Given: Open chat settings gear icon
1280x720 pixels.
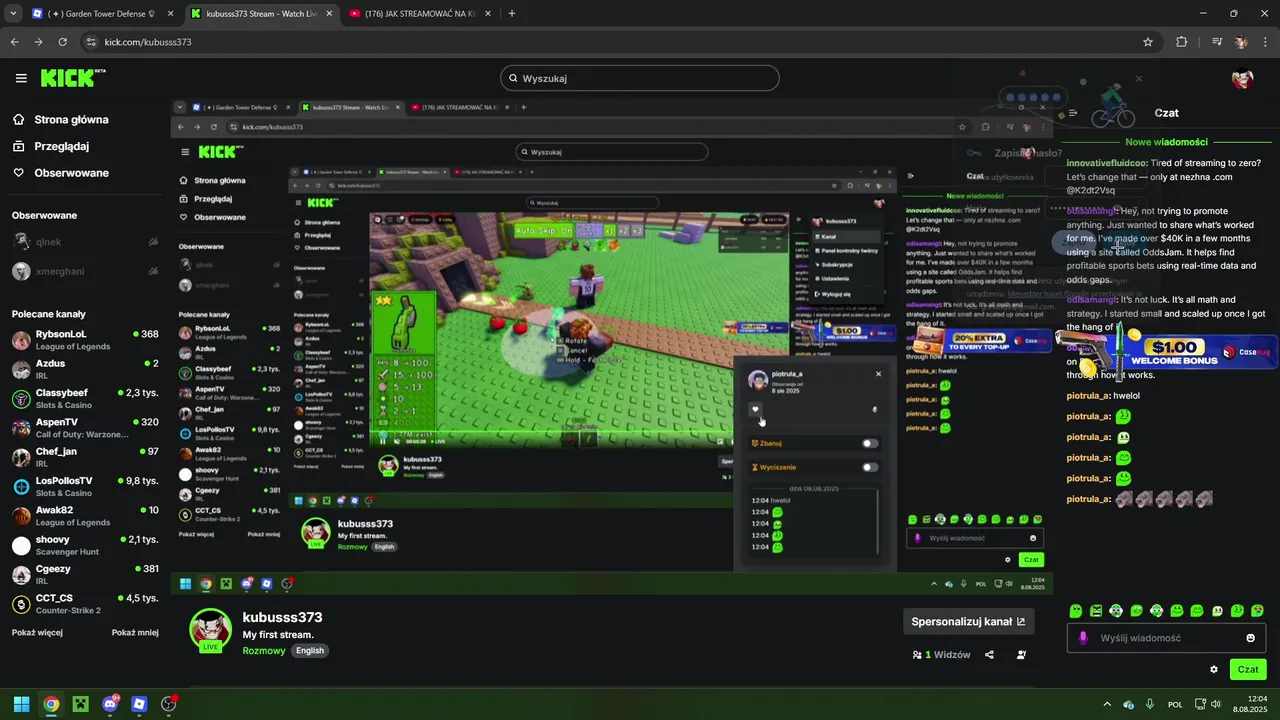Looking at the screenshot, I should 1214,670.
